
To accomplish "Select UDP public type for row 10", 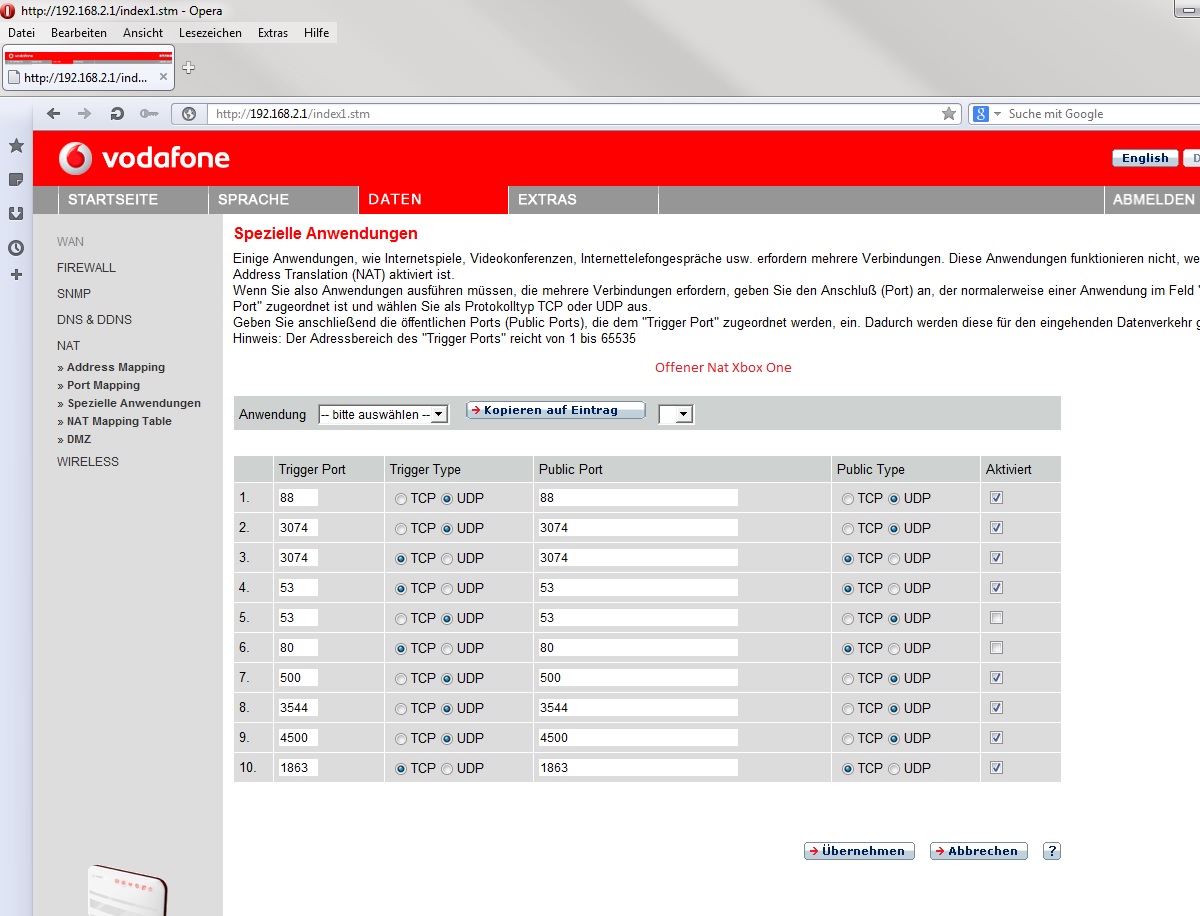I will point(894,768).
